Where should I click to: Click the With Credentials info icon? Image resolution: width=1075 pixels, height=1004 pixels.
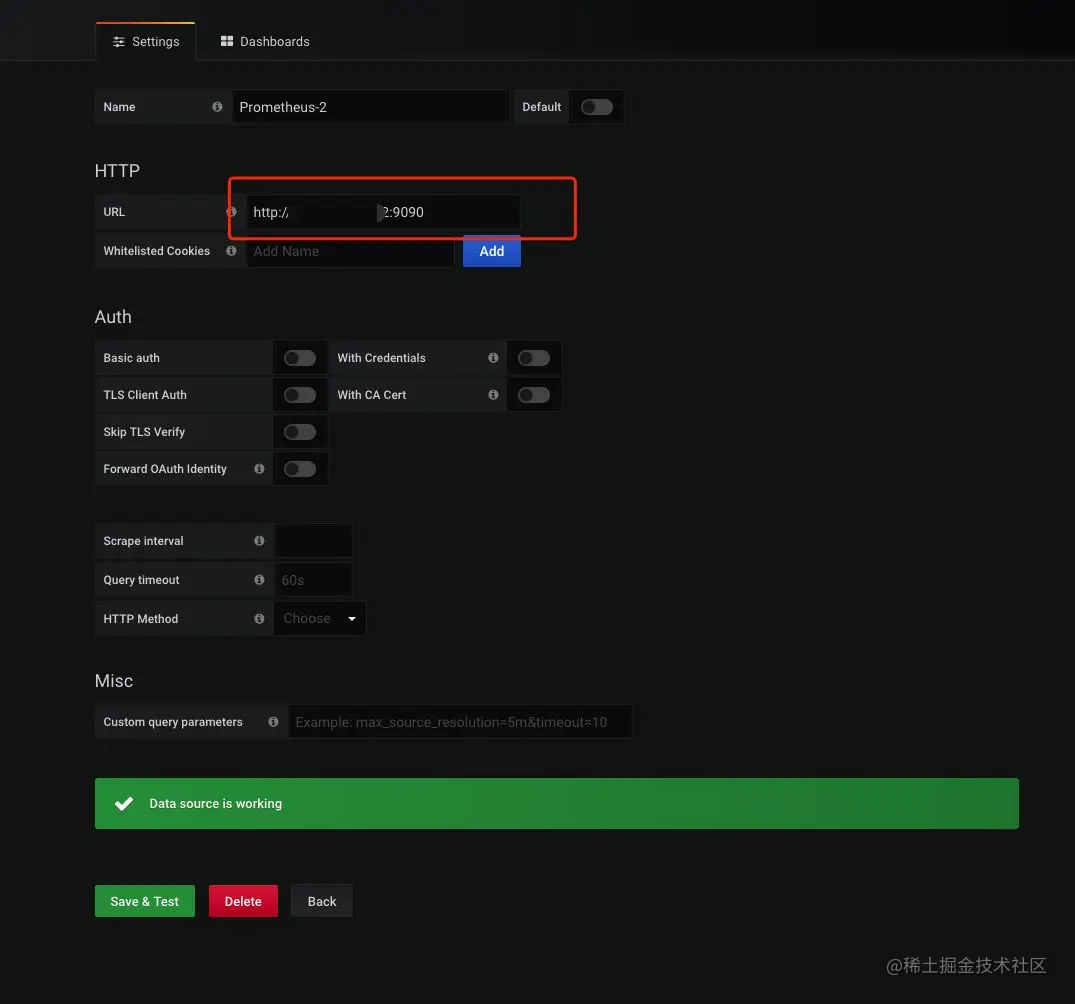point(493,358)
